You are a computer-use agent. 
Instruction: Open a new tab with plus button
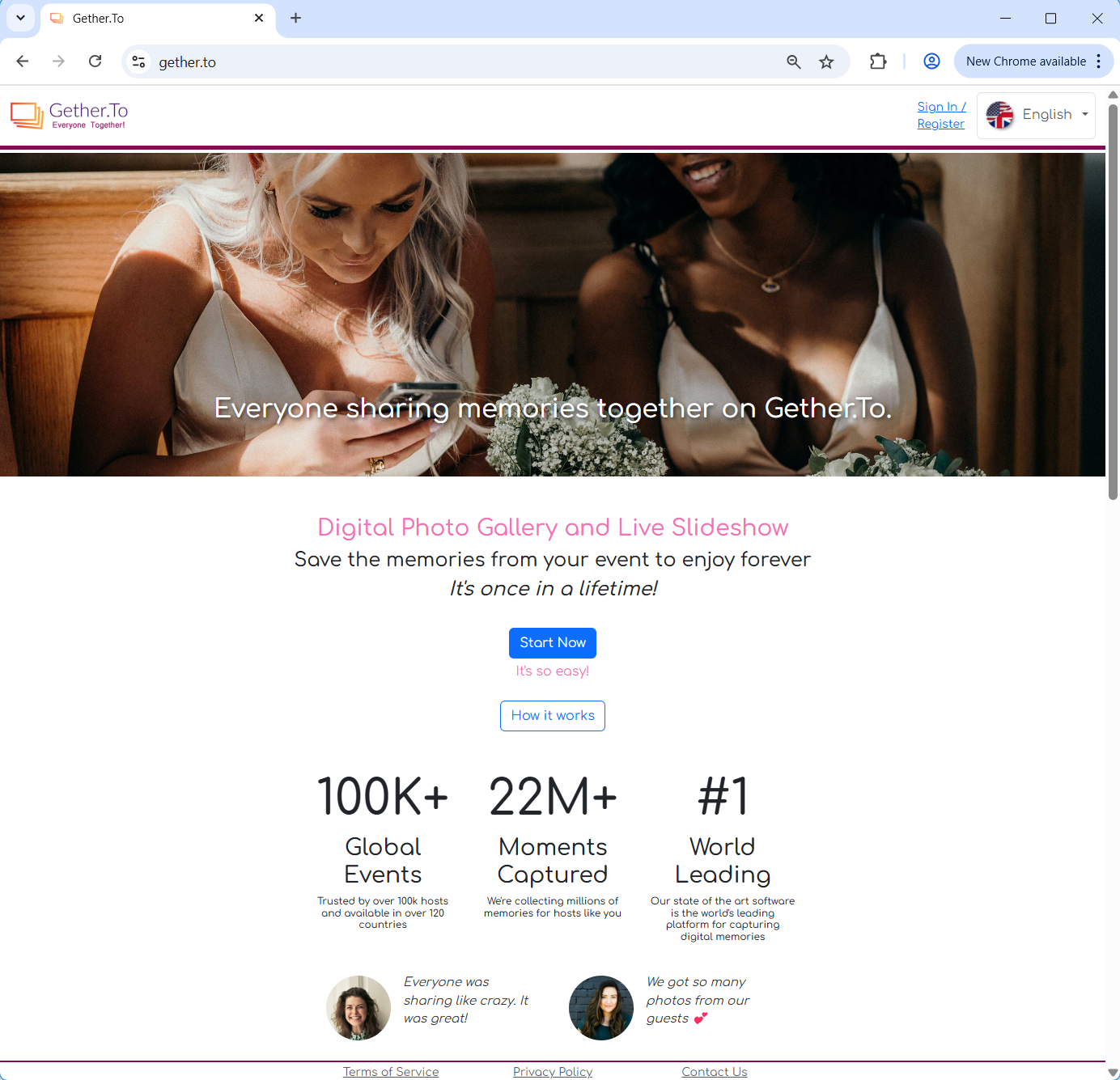click(x=296, y=18)
